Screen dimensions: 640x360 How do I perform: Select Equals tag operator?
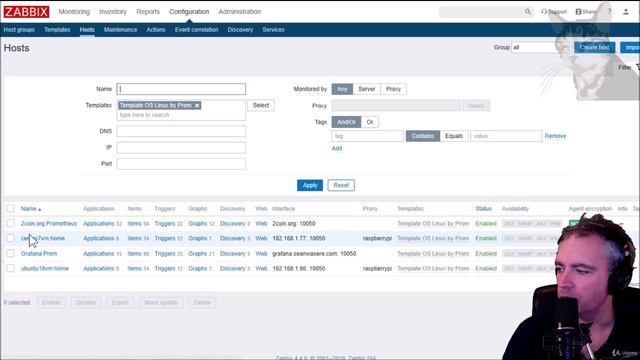pos(454,136)
